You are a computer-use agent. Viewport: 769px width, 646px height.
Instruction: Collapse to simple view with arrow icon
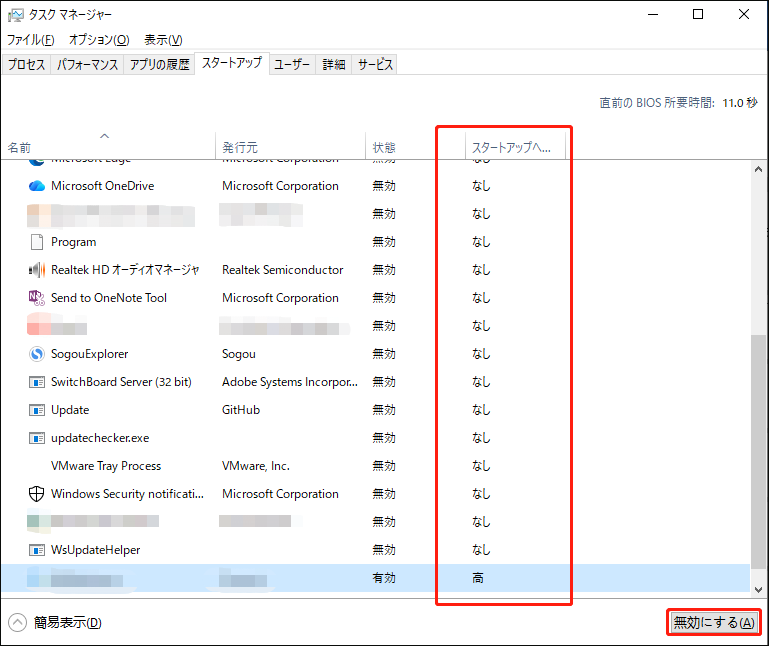[17, 622]
